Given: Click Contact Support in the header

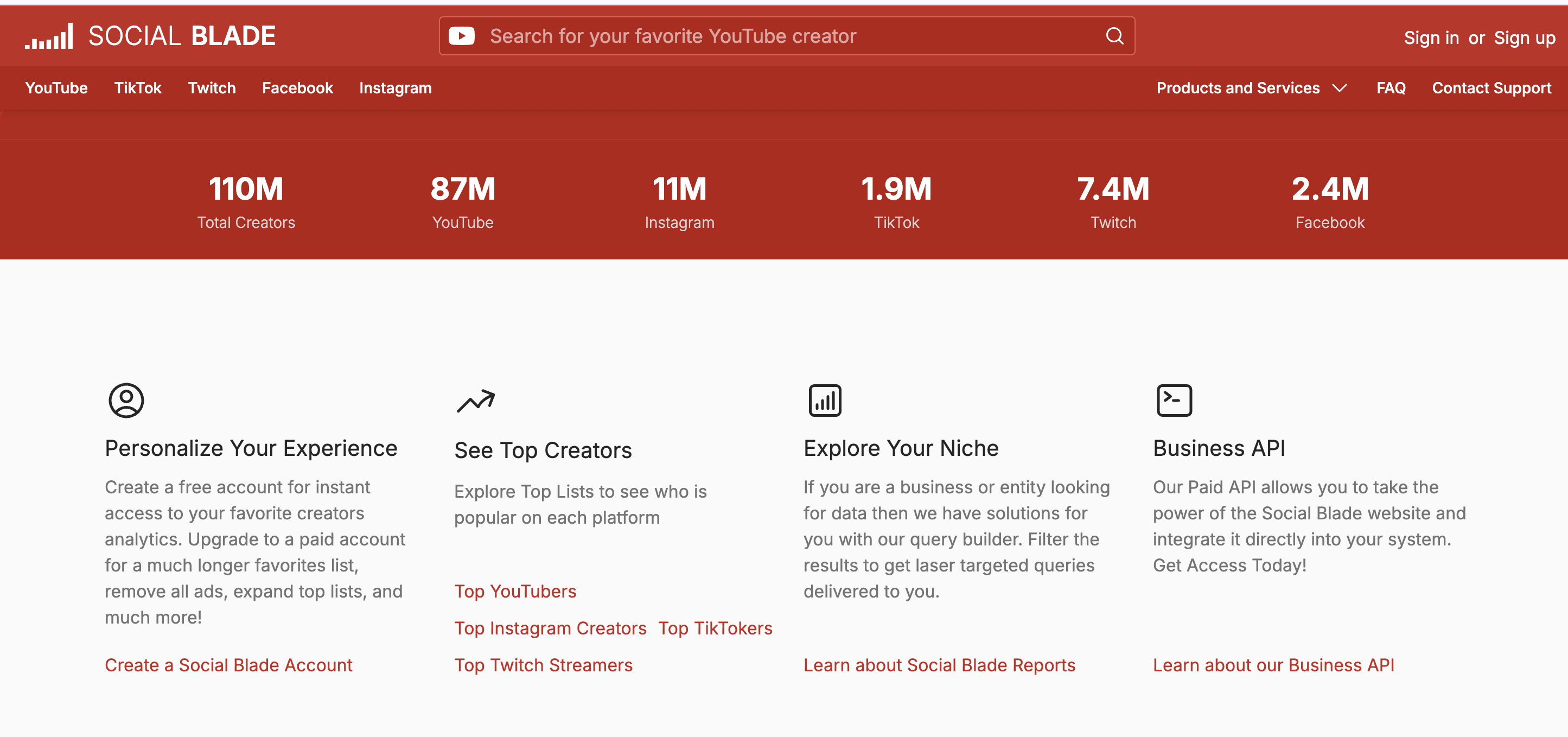Looking at the screenshot, I should [x=1491, y=88].
